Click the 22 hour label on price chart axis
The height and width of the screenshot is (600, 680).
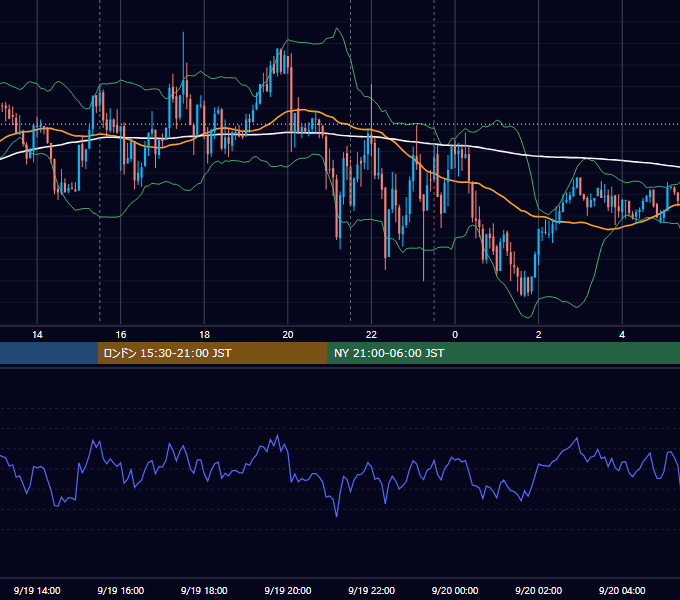(371, 335)
